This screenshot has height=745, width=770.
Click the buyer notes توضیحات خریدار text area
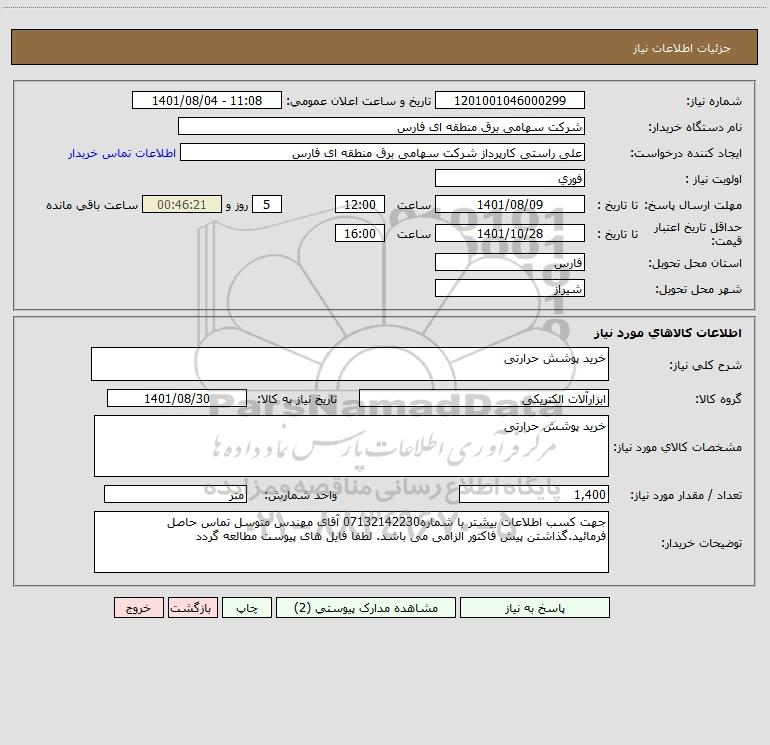351,542
